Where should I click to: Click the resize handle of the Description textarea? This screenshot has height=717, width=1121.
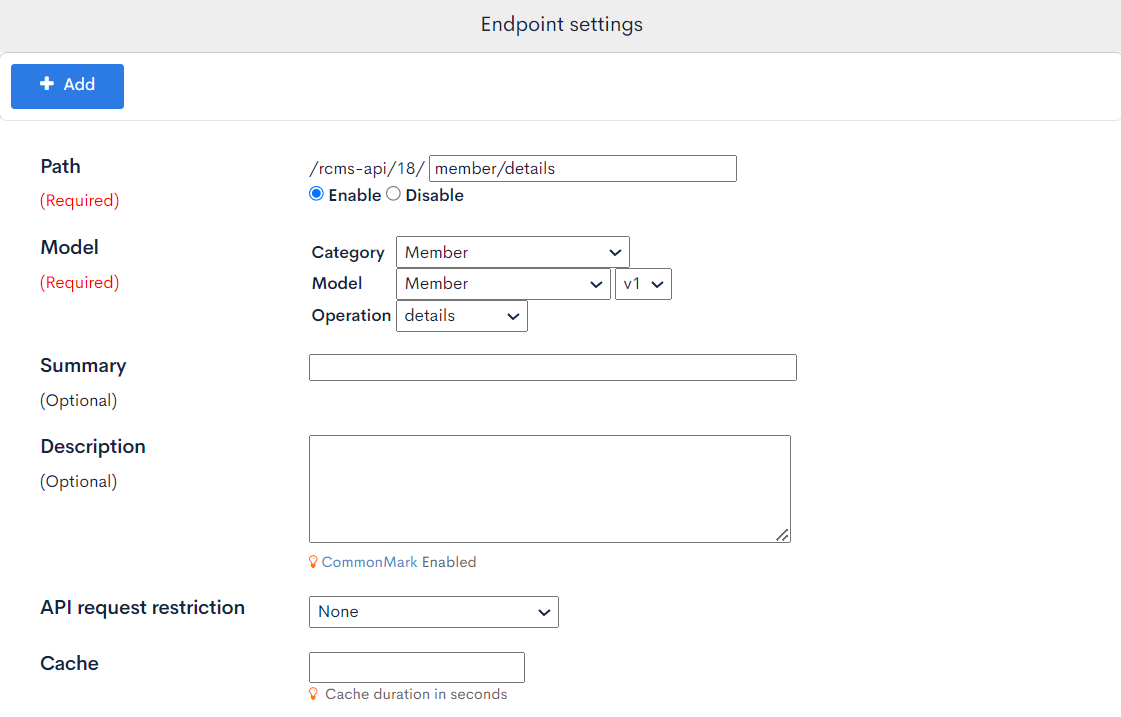783,538
